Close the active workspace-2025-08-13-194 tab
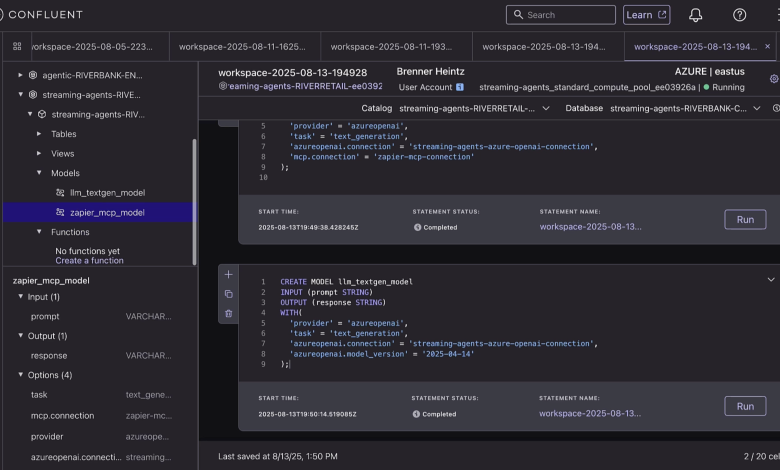The image size is (780, 470). pos(768,46)
